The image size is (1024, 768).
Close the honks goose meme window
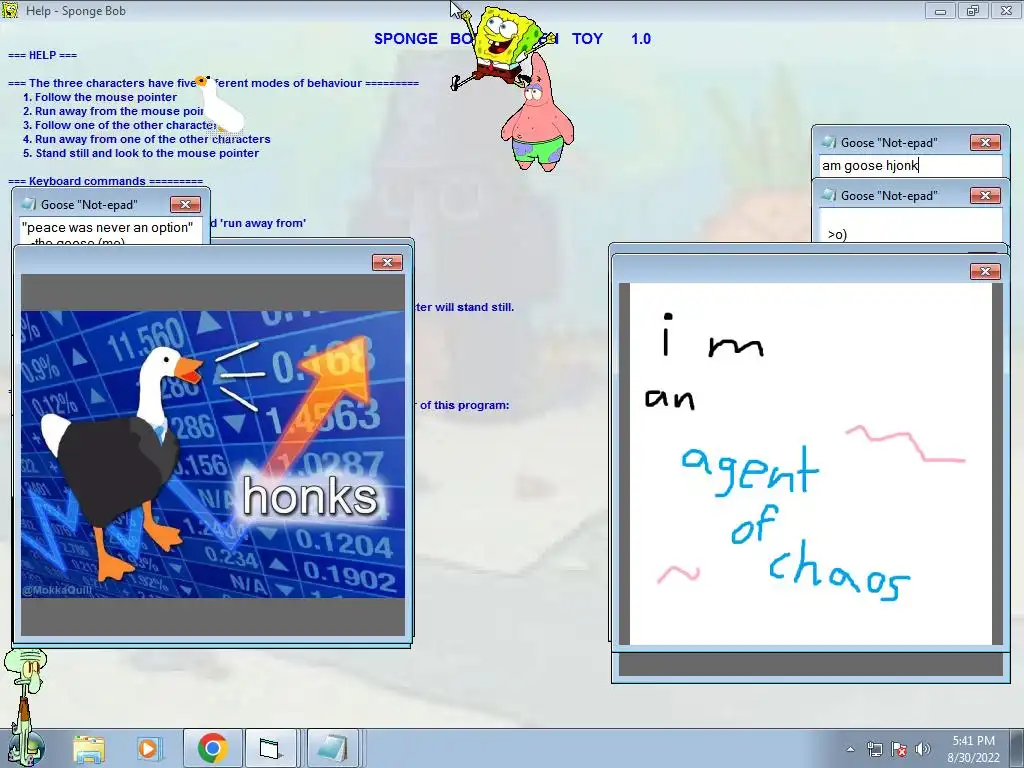pos(387,263)
